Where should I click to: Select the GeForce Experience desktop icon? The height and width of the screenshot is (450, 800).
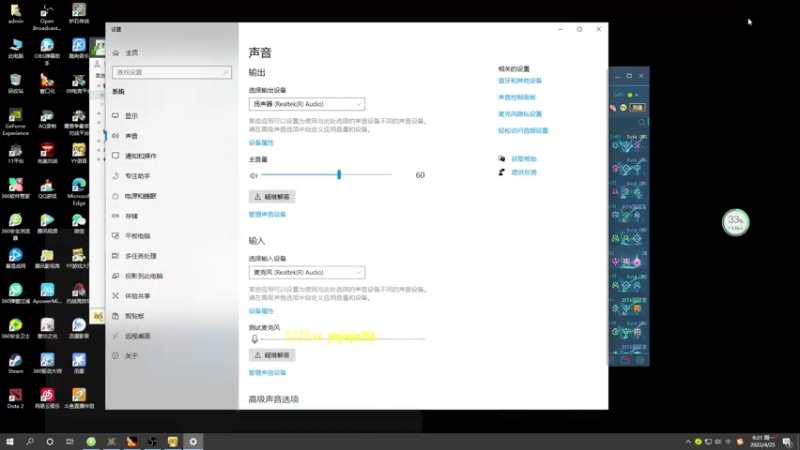[x=15, y=121]
